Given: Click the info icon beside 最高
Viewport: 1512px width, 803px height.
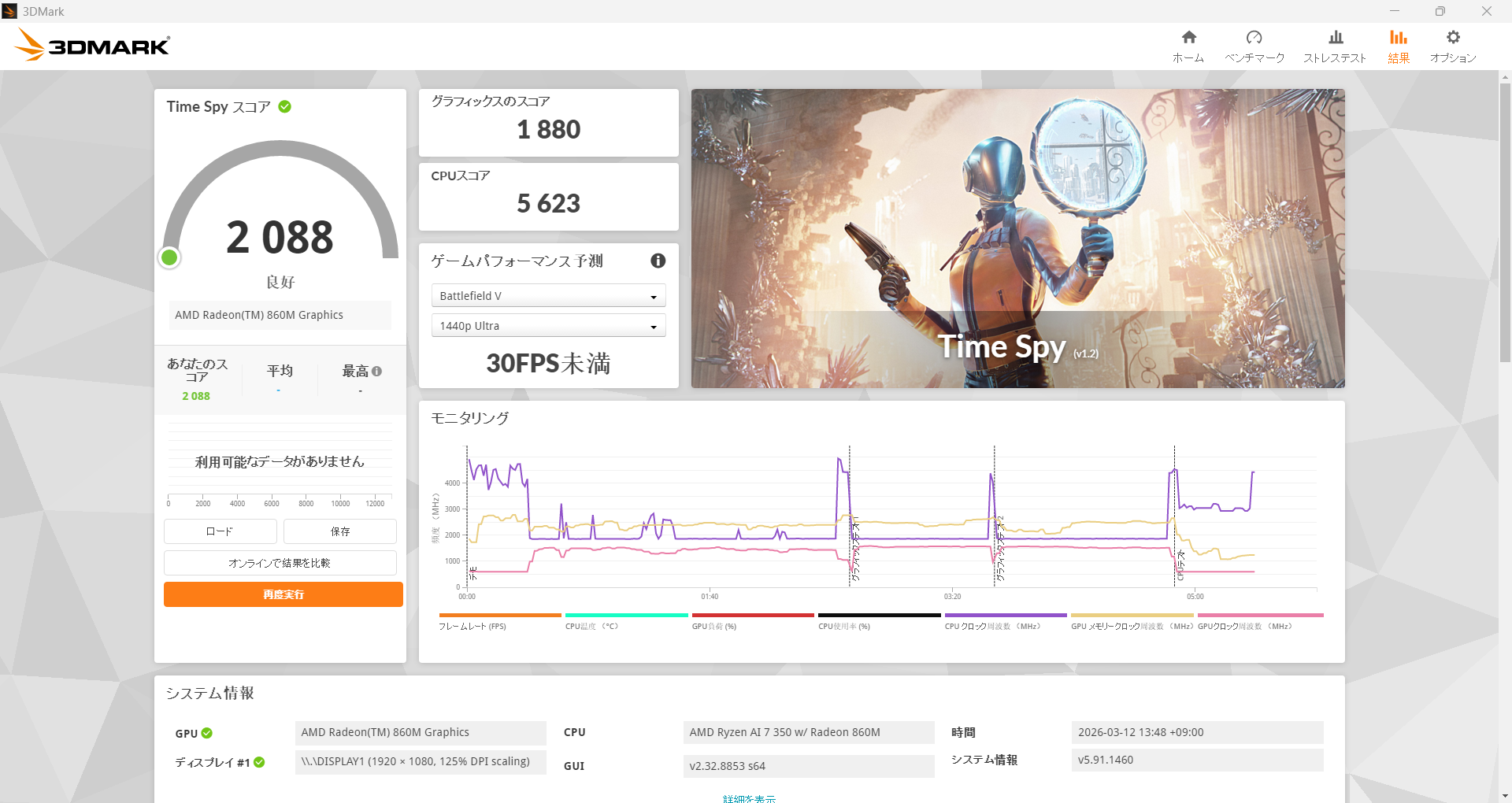Looking at the screenshot, I should tap(377, 372).
